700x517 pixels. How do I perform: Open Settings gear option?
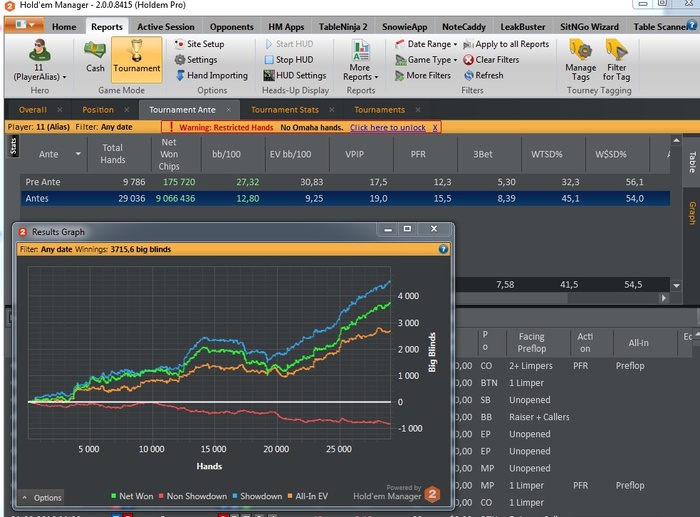click(196, 59)
